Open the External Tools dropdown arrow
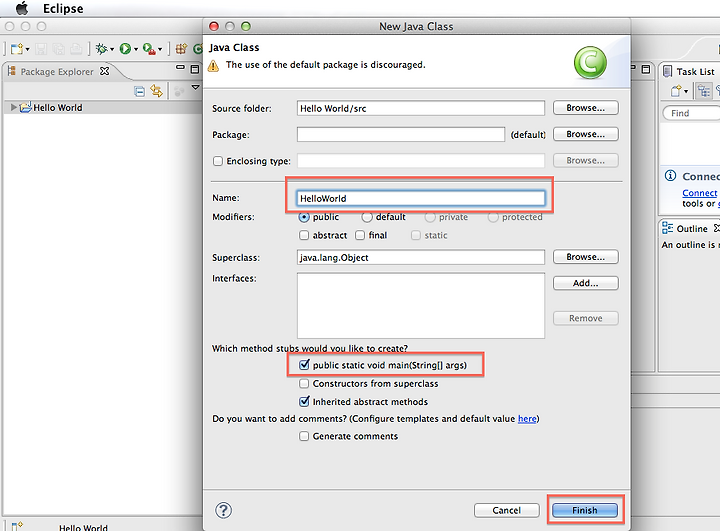The width and height of the screenshot is (720, 531). point(160,49)
